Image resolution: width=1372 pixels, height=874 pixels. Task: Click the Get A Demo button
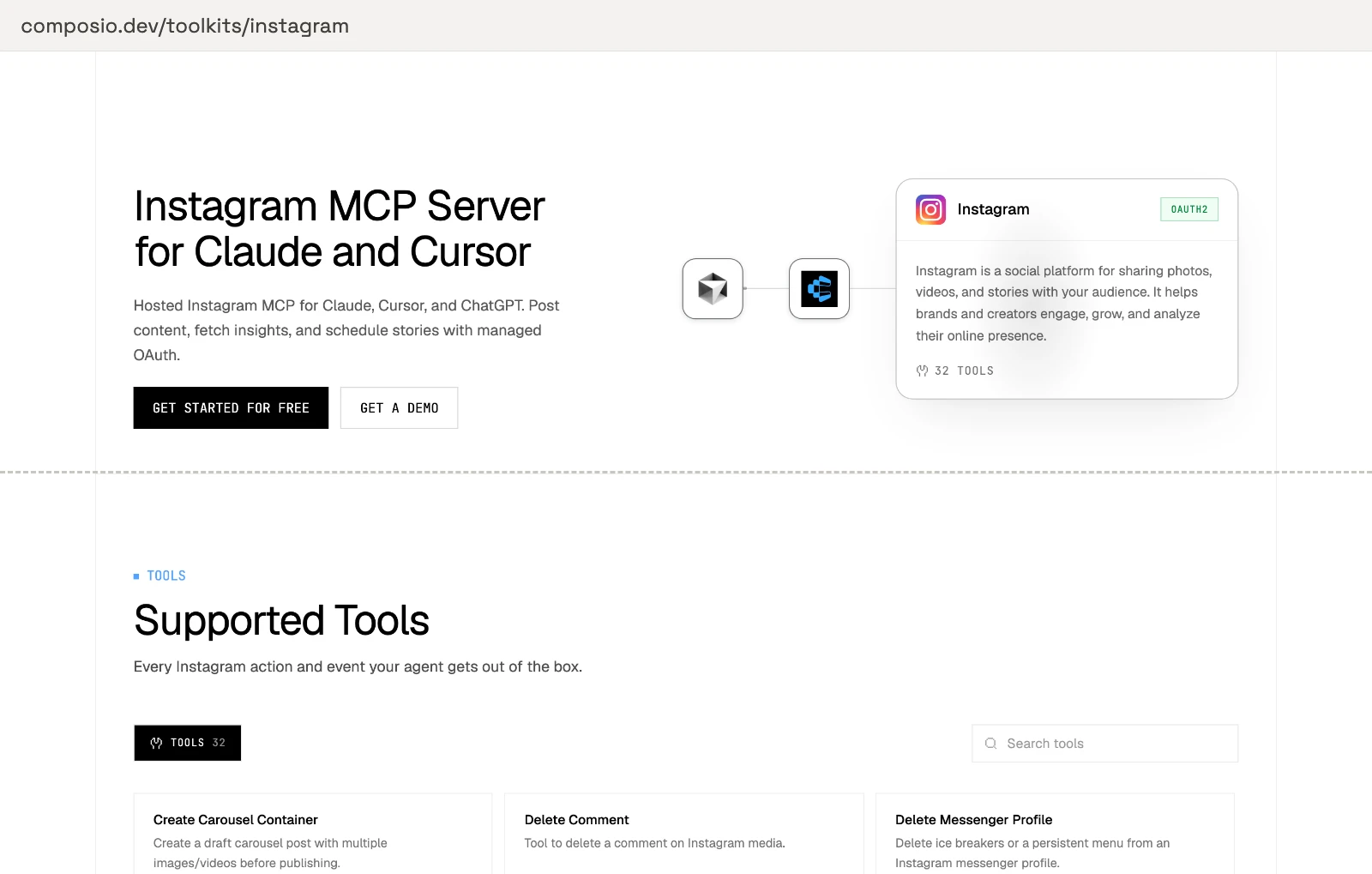(x=399, y=407)
